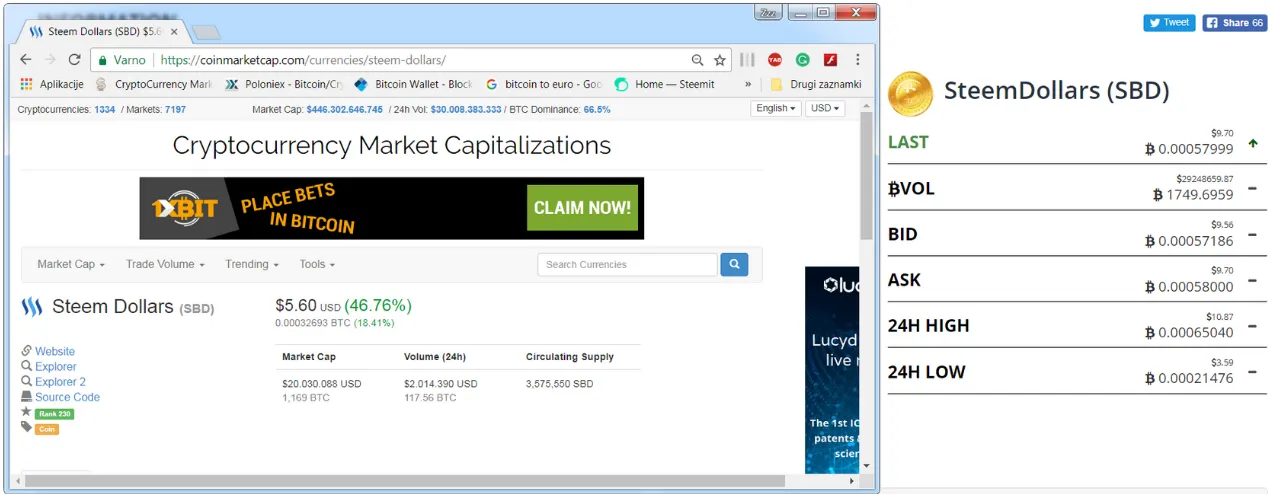Open the Poloniex bookmark
Screen dimensions: 1270x494
click(x=283, y=85)
